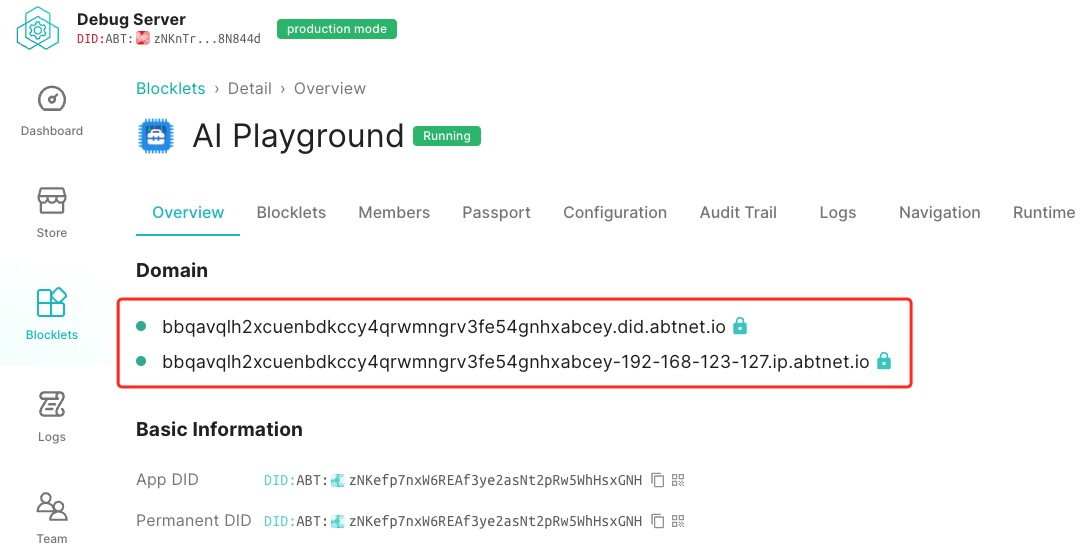Open the did.abtnet.io domain link
The height and width of the screenshot is (549, 1092).
445,326
